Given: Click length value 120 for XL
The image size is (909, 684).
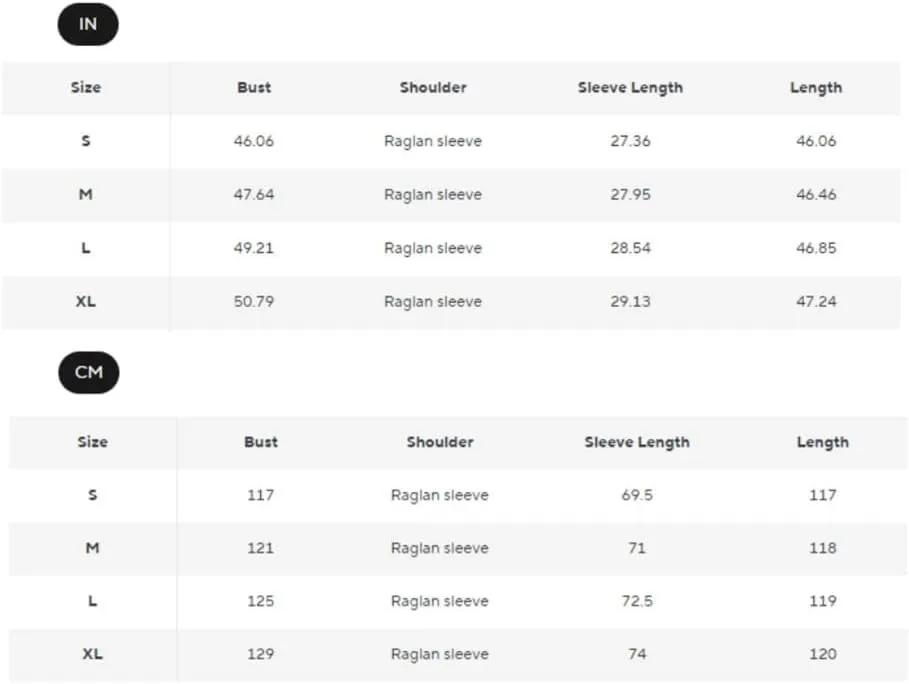Looking at the screenshot, I should pos(823,654).
